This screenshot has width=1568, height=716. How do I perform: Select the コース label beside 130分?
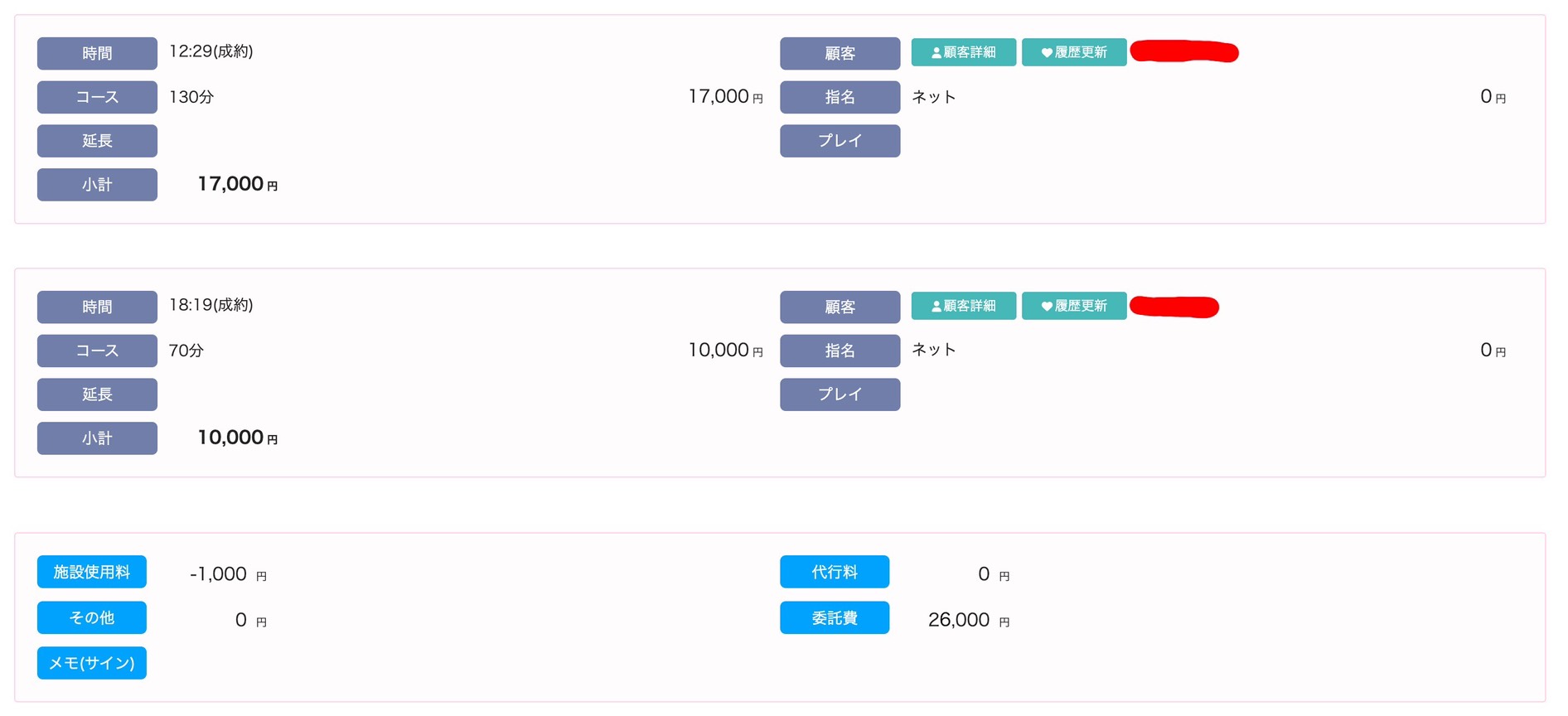(97, 97)
